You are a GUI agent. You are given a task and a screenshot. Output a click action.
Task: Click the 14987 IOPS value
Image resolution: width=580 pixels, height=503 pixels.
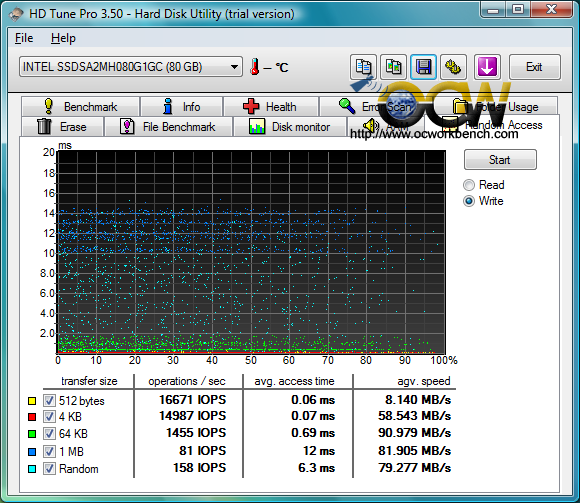coord(192,416)
